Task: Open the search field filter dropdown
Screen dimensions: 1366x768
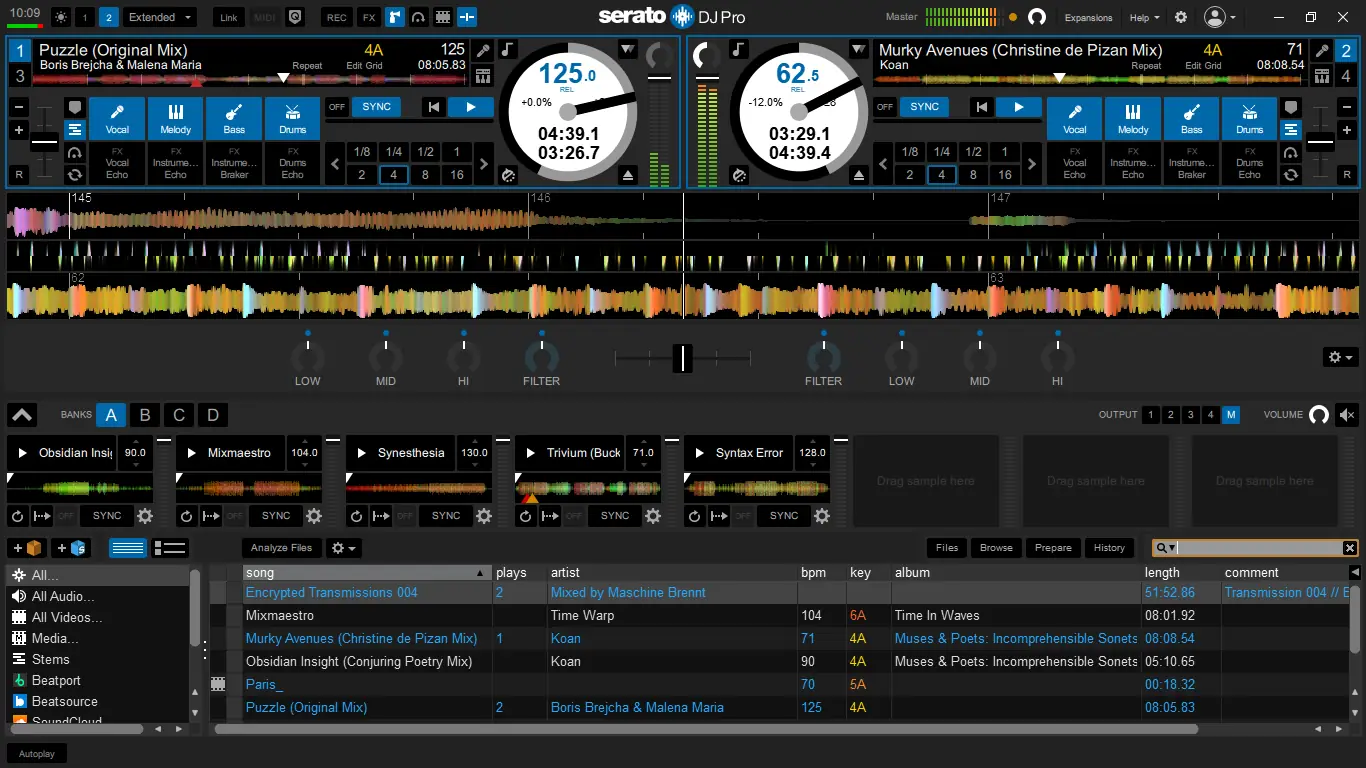Action: coord(1166,548)
